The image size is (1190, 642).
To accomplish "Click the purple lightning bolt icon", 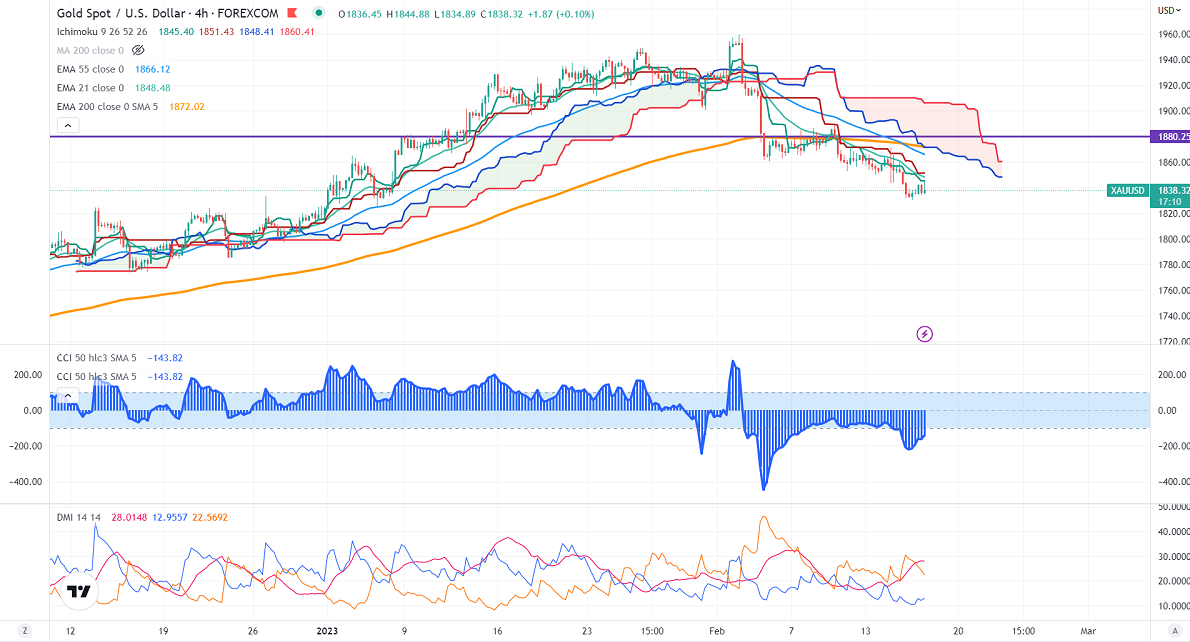I will tap(925, 333).
